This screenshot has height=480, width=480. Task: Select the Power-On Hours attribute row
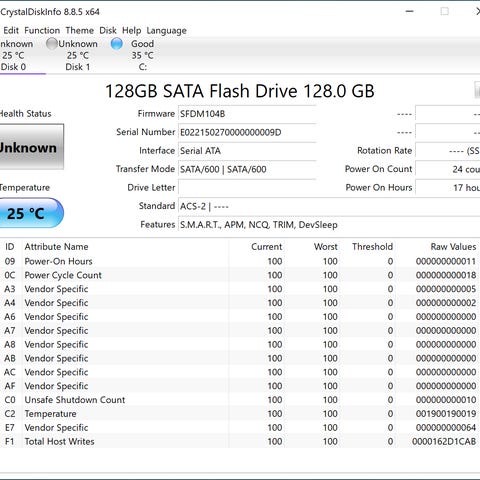pos(240,261)
